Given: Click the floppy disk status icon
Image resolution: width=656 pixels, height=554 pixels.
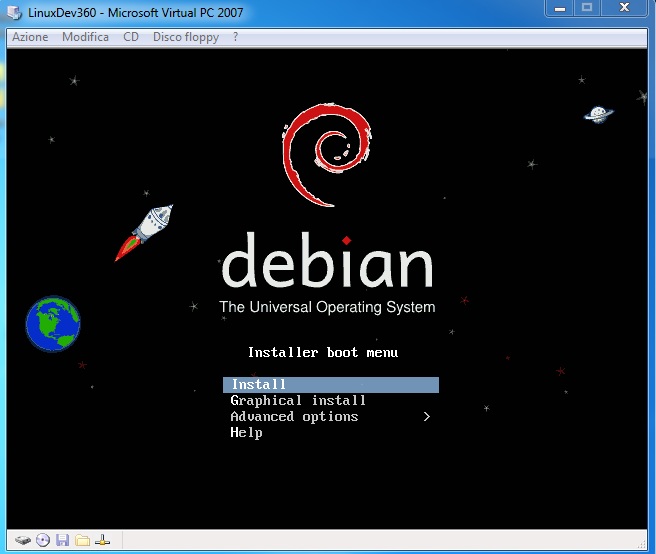Looking at the screenshot, I should (x=62, y=540).
